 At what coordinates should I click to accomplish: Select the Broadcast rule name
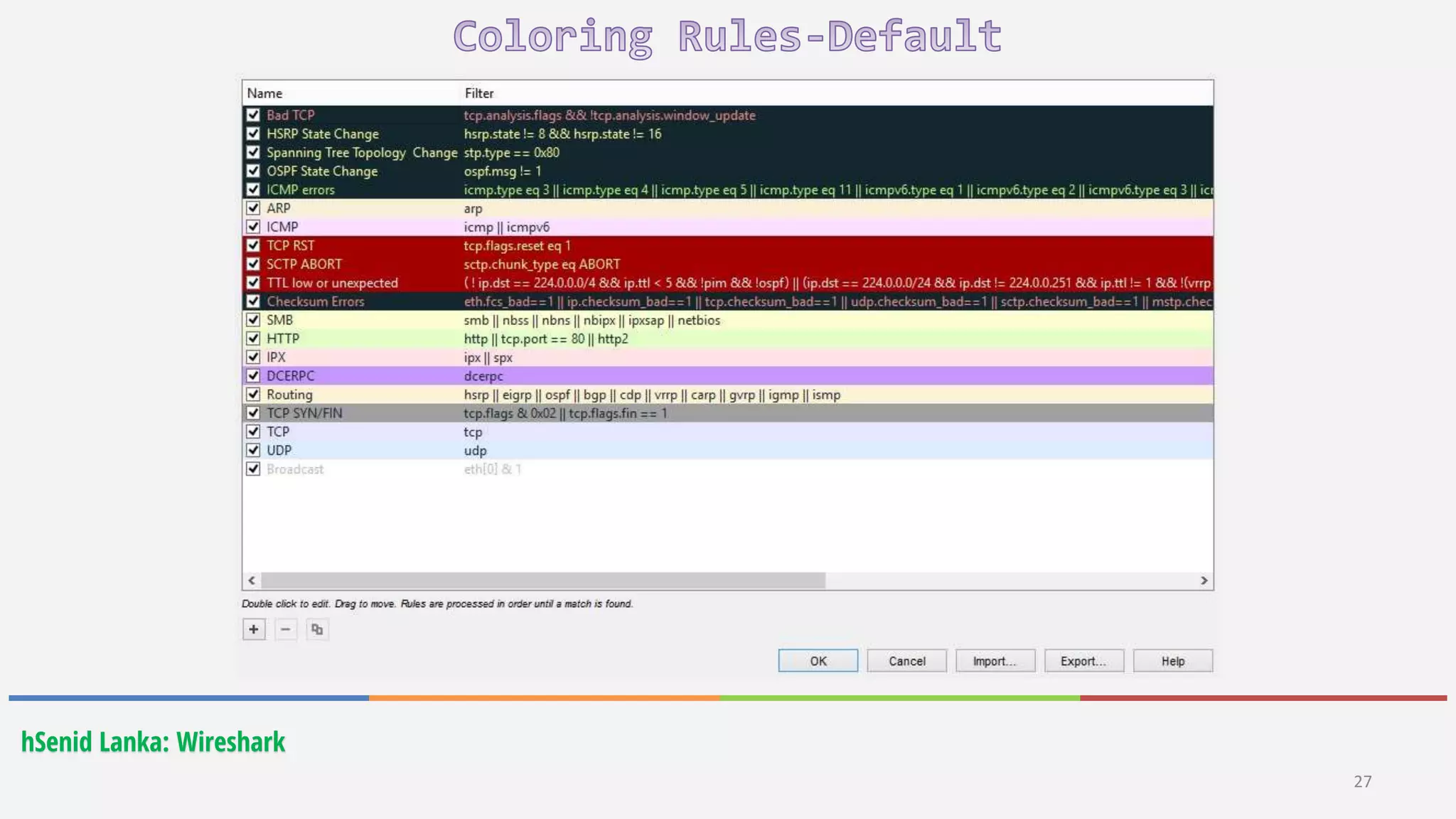click(295, 469)
